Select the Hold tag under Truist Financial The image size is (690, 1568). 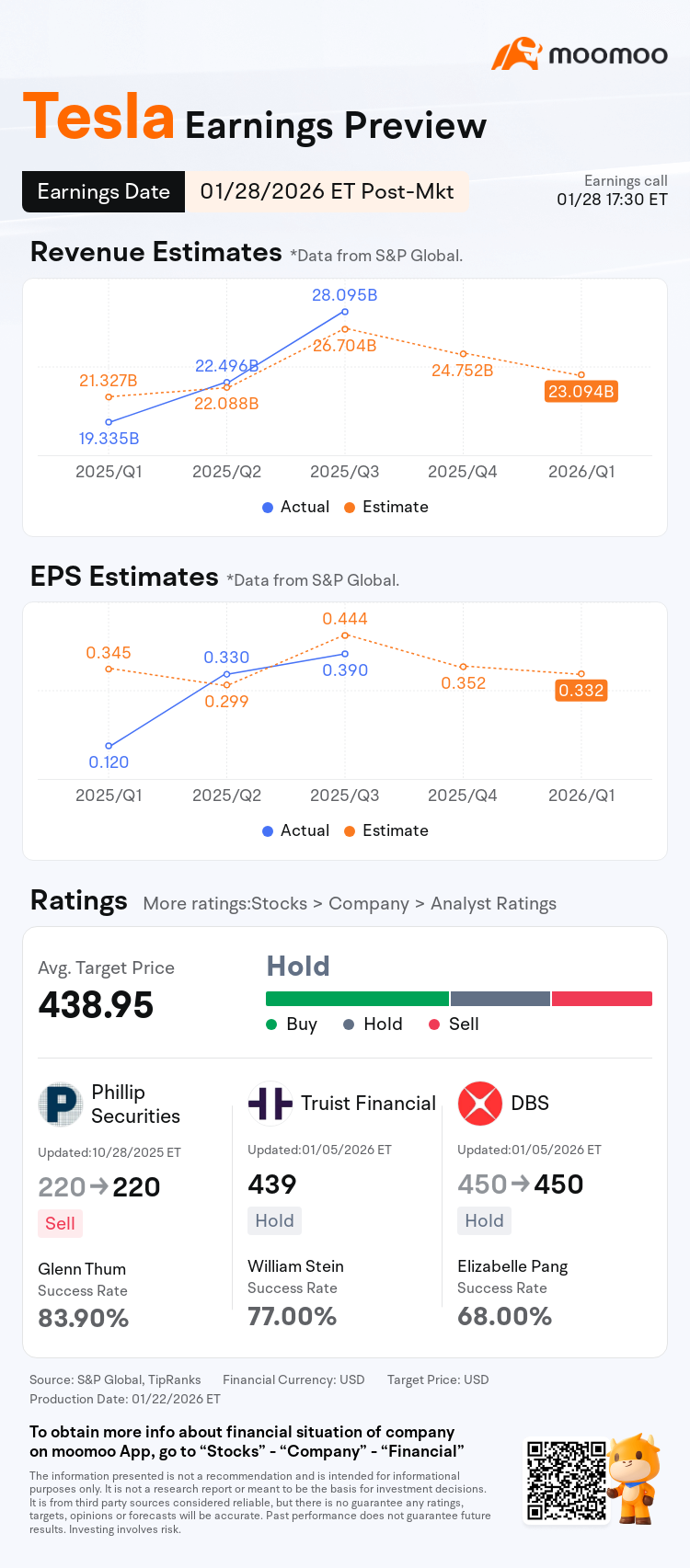click(x=274, y=1220)
